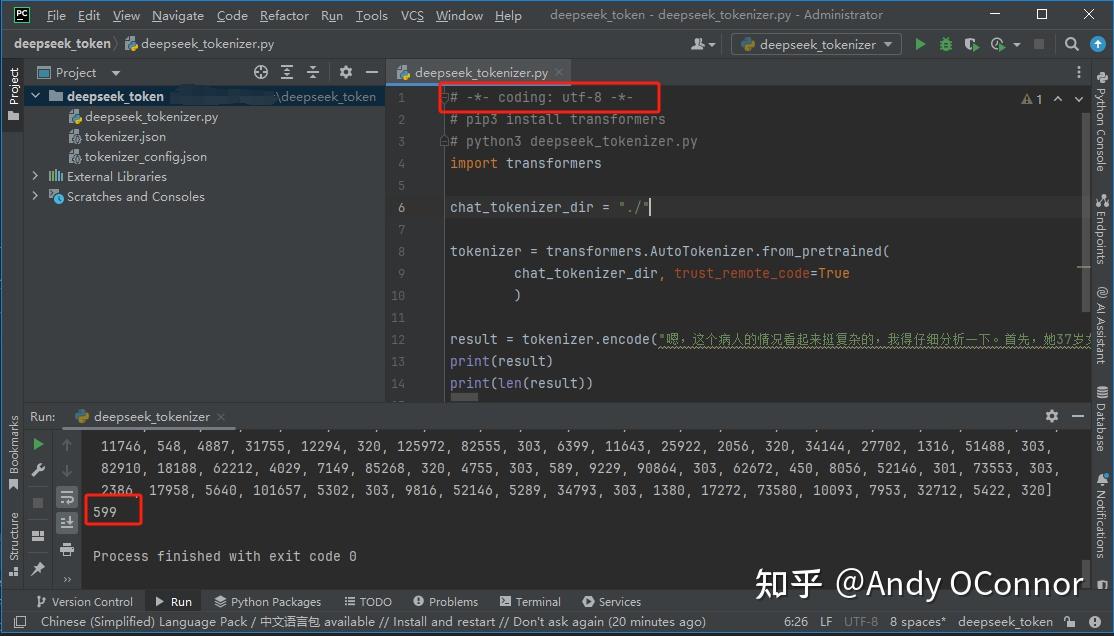Run the deepseek_tokenizer script
The width and height of the screenshot is (1114, 636).
pyautogui.click(x=920, y=44)
